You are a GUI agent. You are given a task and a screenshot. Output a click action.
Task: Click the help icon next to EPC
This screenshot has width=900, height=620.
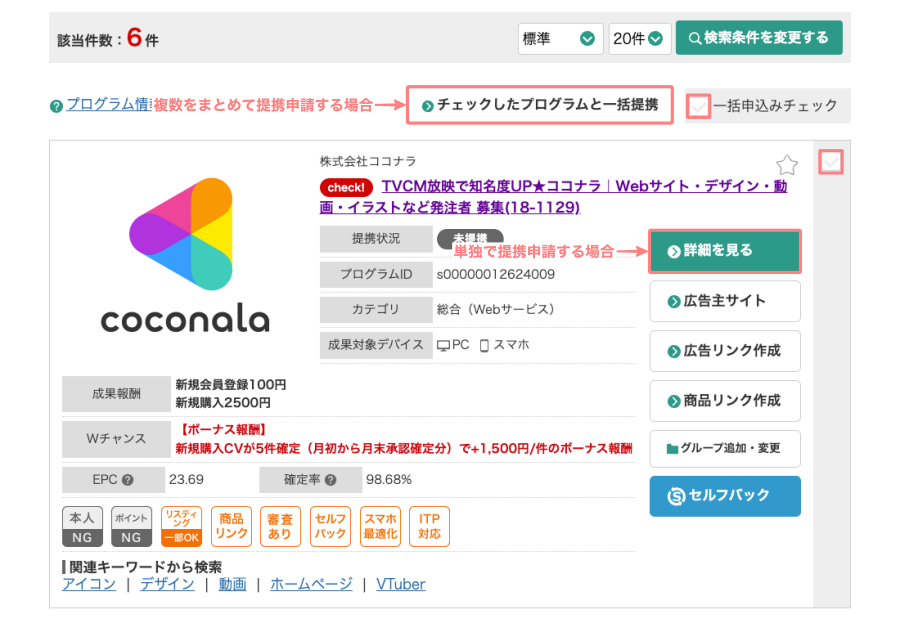(x=128, y=480)
